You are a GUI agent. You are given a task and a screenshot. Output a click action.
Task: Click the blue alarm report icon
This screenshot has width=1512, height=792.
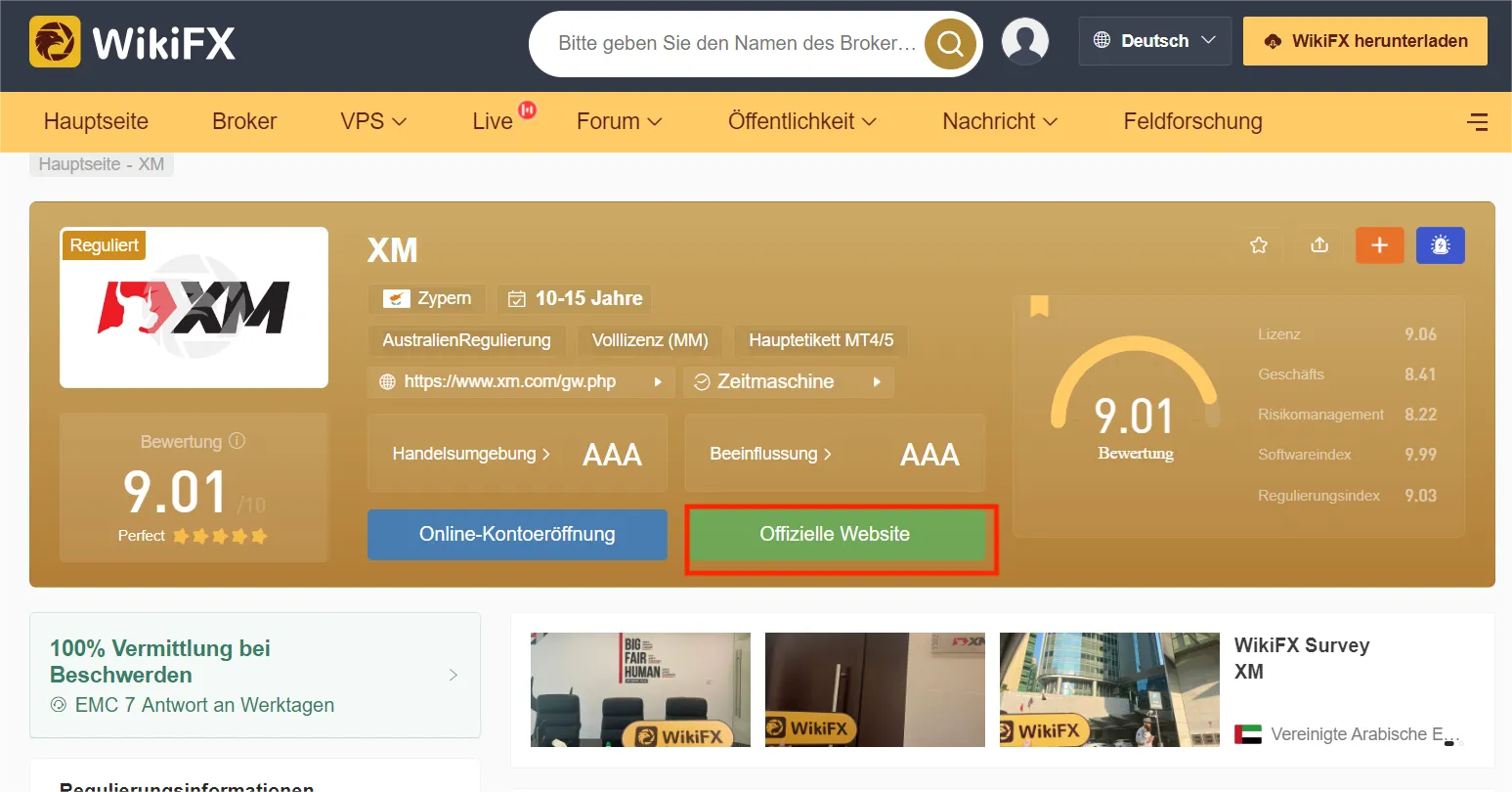pyautogui.click(x=1441, y=245)
